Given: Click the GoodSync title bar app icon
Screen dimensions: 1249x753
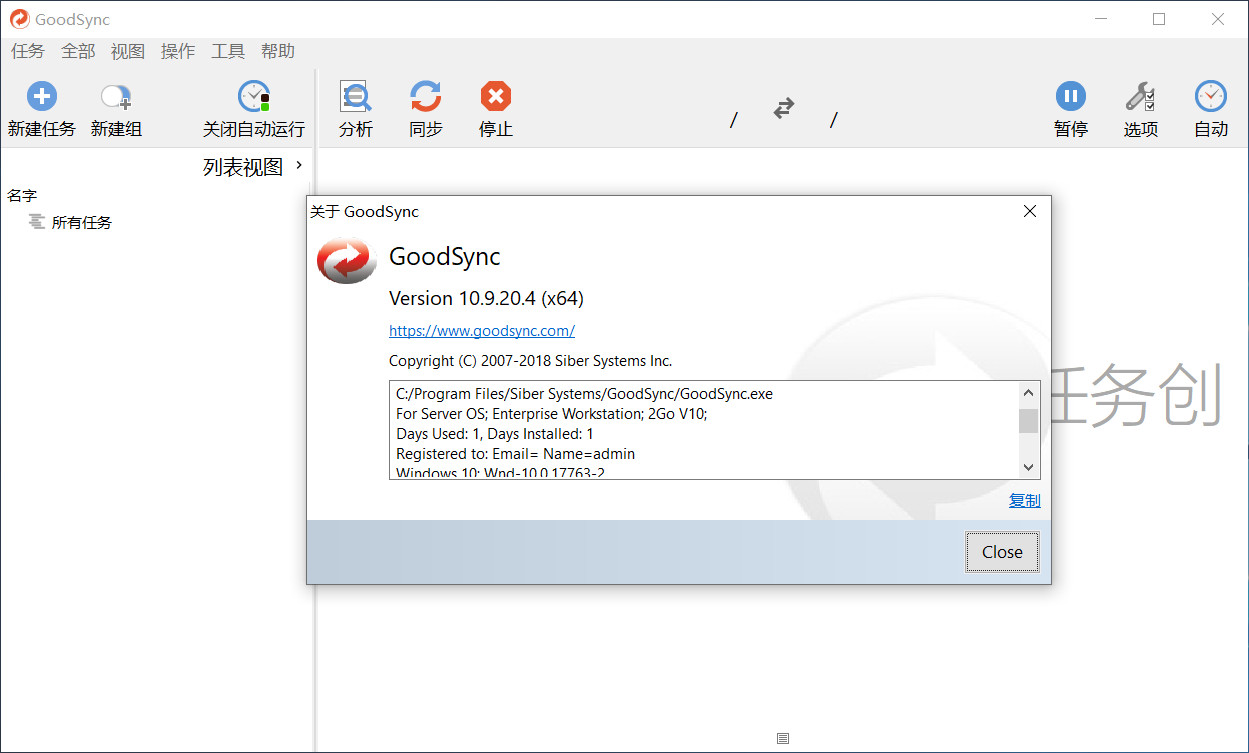Looking at the screenshot, I should tap(19, 19).
